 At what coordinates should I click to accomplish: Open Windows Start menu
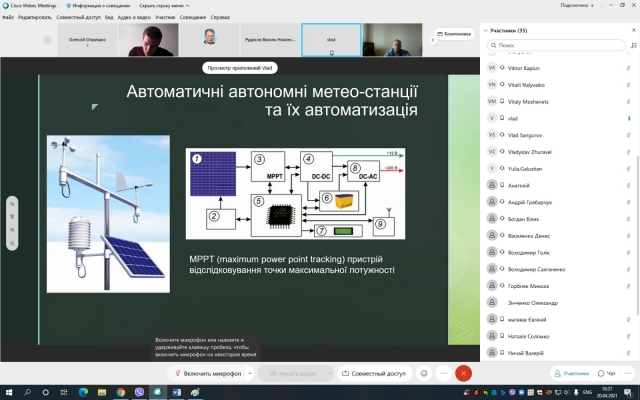[8, 392]
